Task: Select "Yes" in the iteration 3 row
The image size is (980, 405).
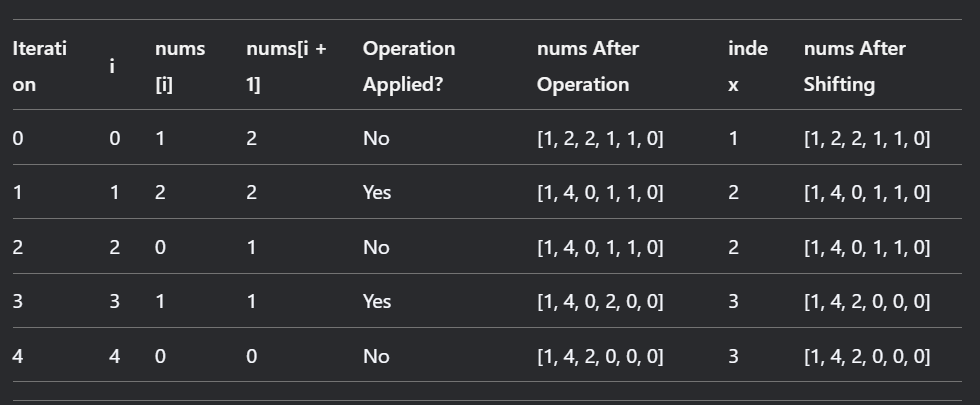Action: click(x=377, y=301)
